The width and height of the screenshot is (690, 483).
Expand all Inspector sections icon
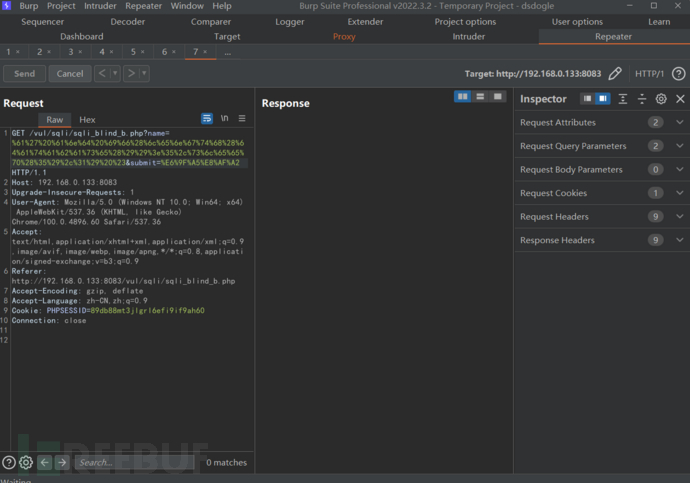pos(623,99)
